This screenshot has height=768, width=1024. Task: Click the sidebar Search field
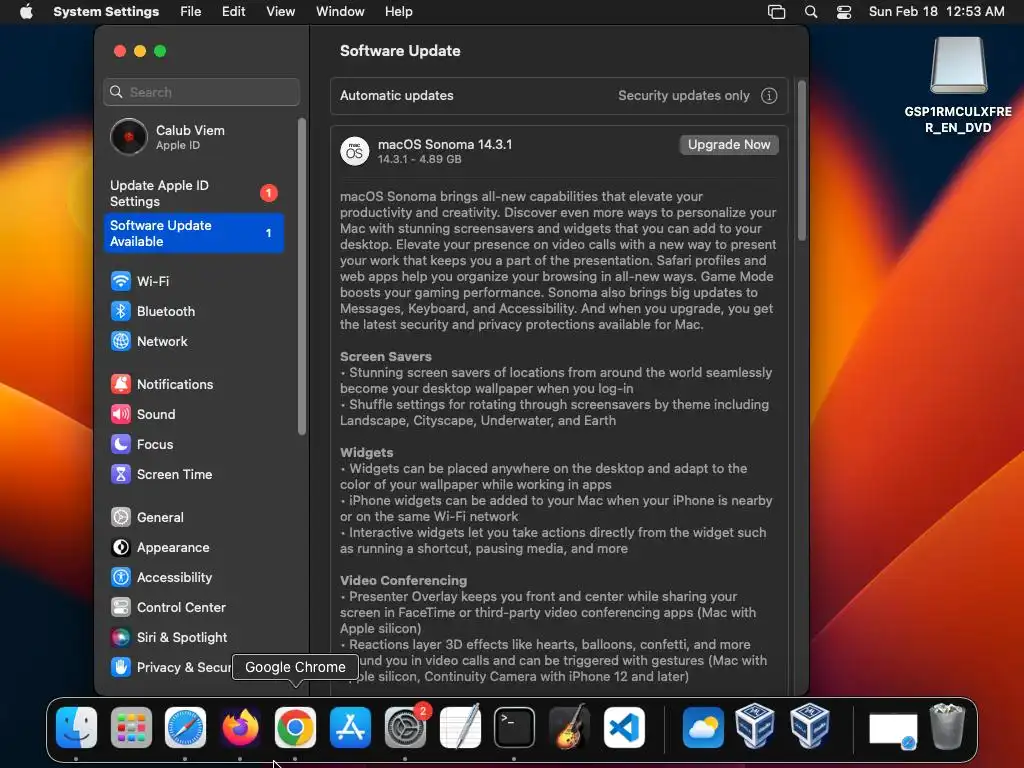tap(201, 92)
